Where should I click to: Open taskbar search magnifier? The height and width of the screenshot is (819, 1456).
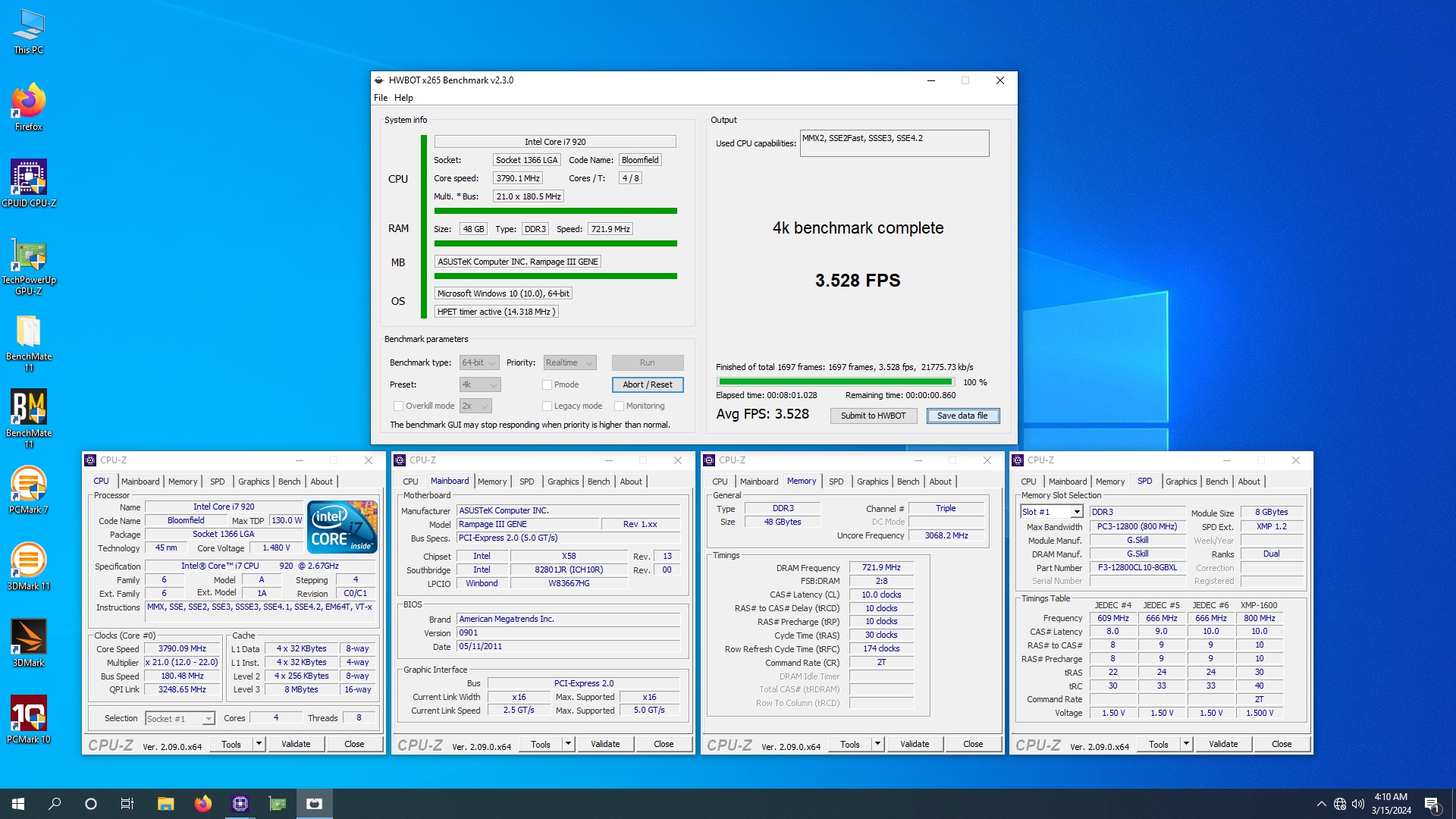point(55,804)
